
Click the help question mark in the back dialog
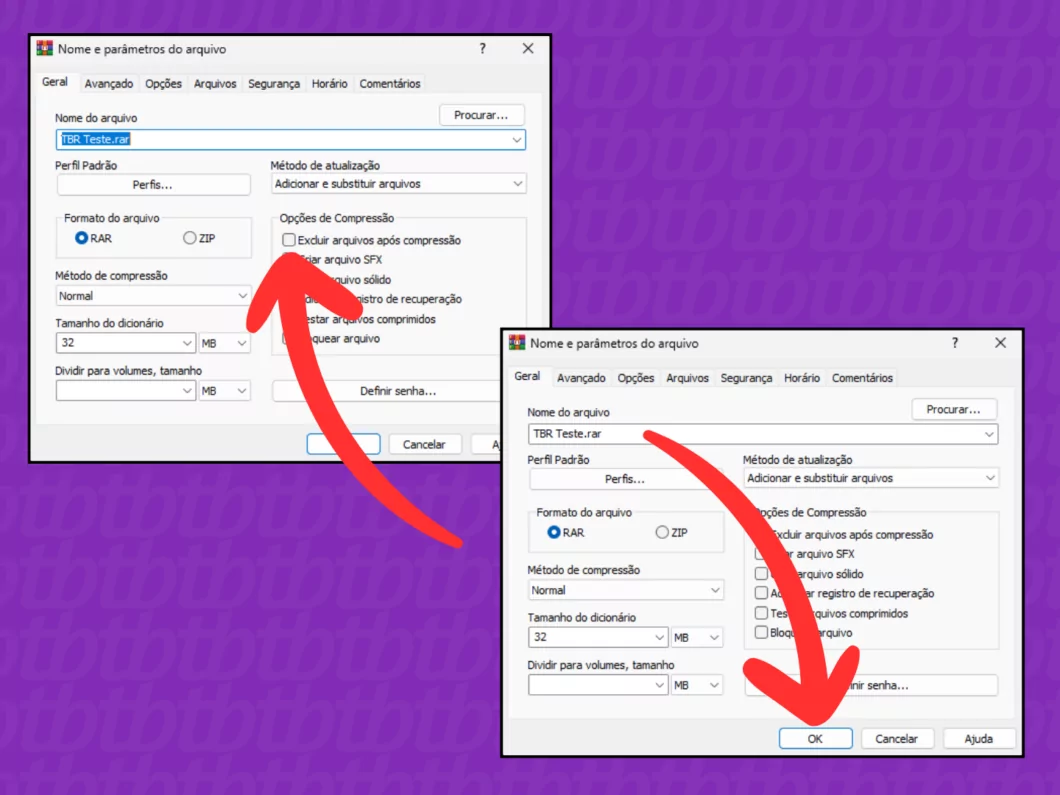482,49
